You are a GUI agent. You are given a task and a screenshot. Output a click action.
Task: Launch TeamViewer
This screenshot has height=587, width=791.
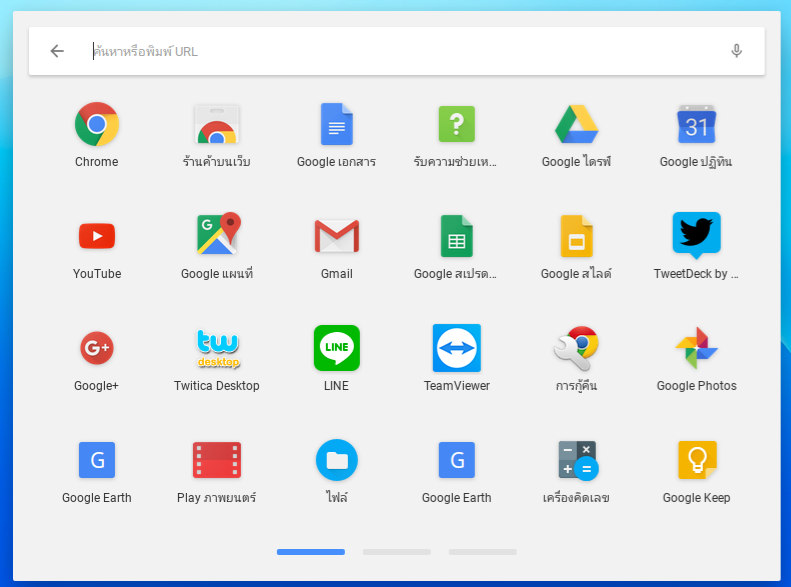457,348
